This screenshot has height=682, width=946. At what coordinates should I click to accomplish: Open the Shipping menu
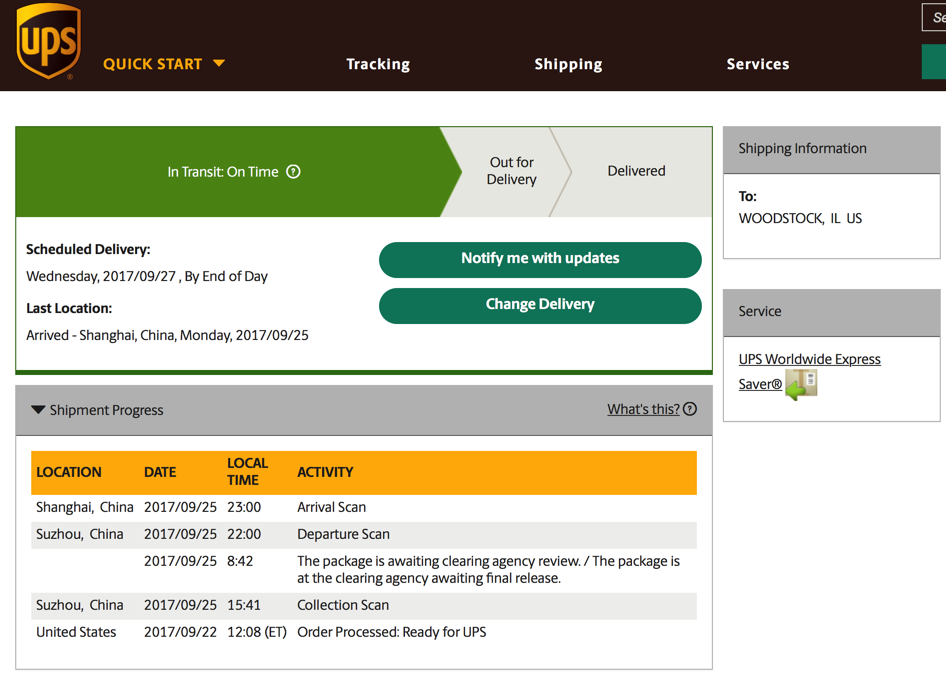tap(568, 64)
